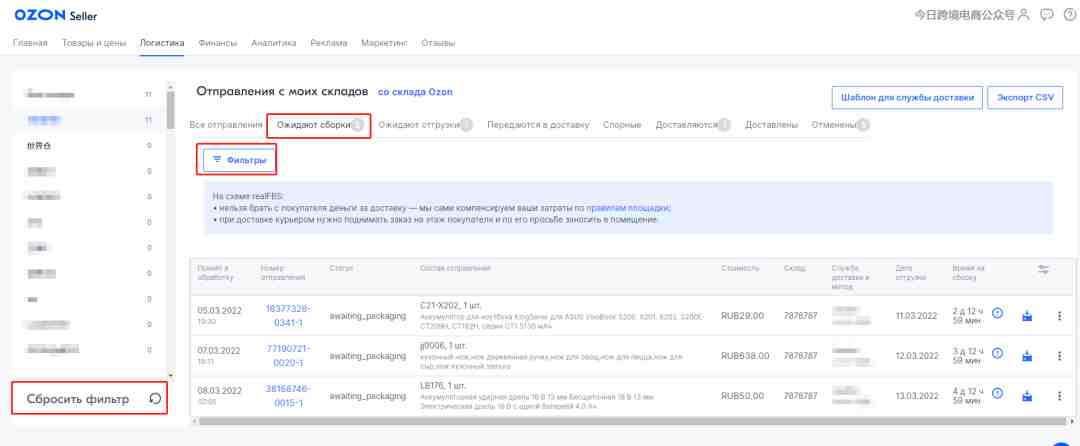Open three-dot menu for order 77190721-0020-1

(x=1059, y=356)
